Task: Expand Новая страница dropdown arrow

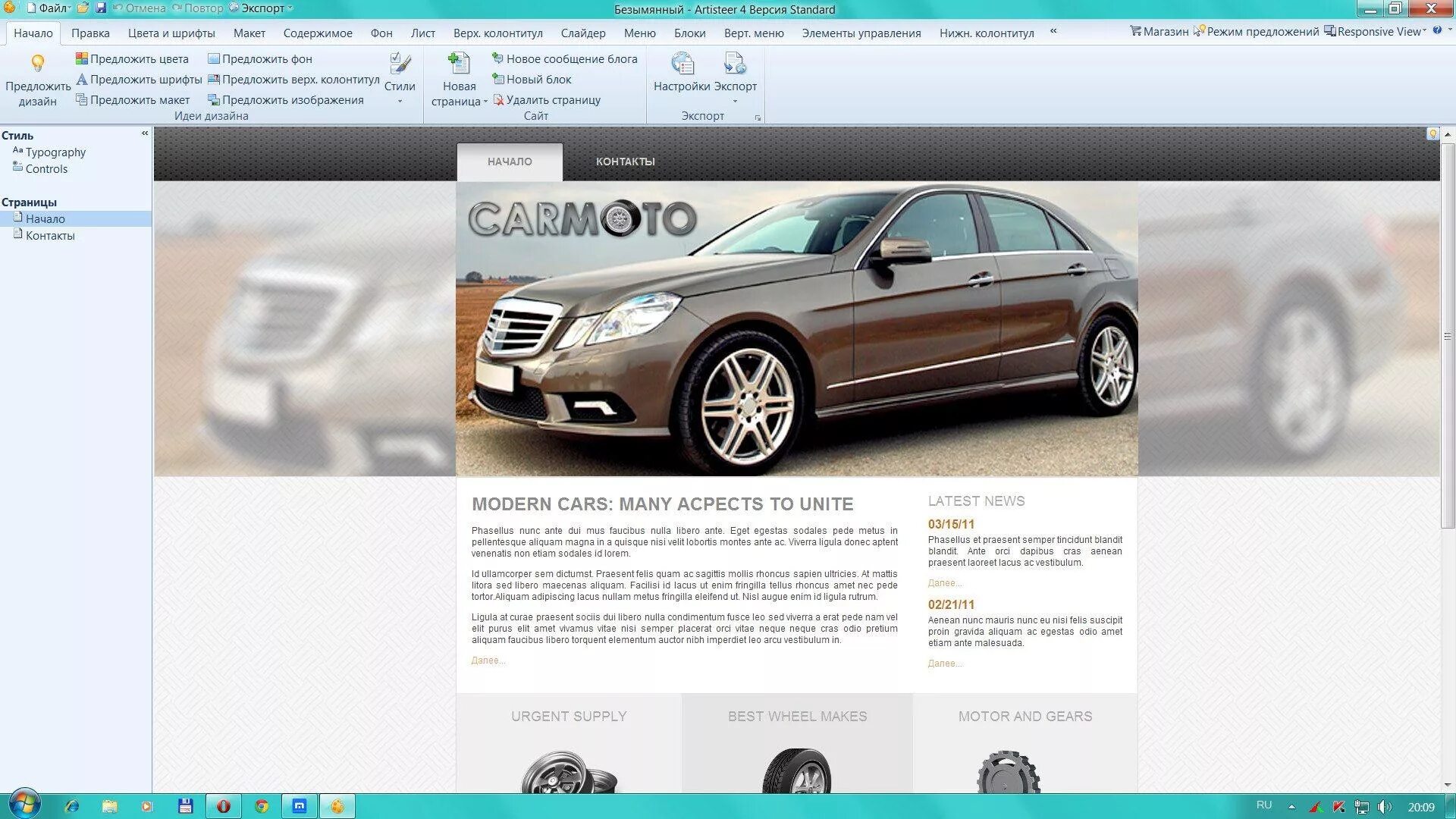Action: pos(485,102)
